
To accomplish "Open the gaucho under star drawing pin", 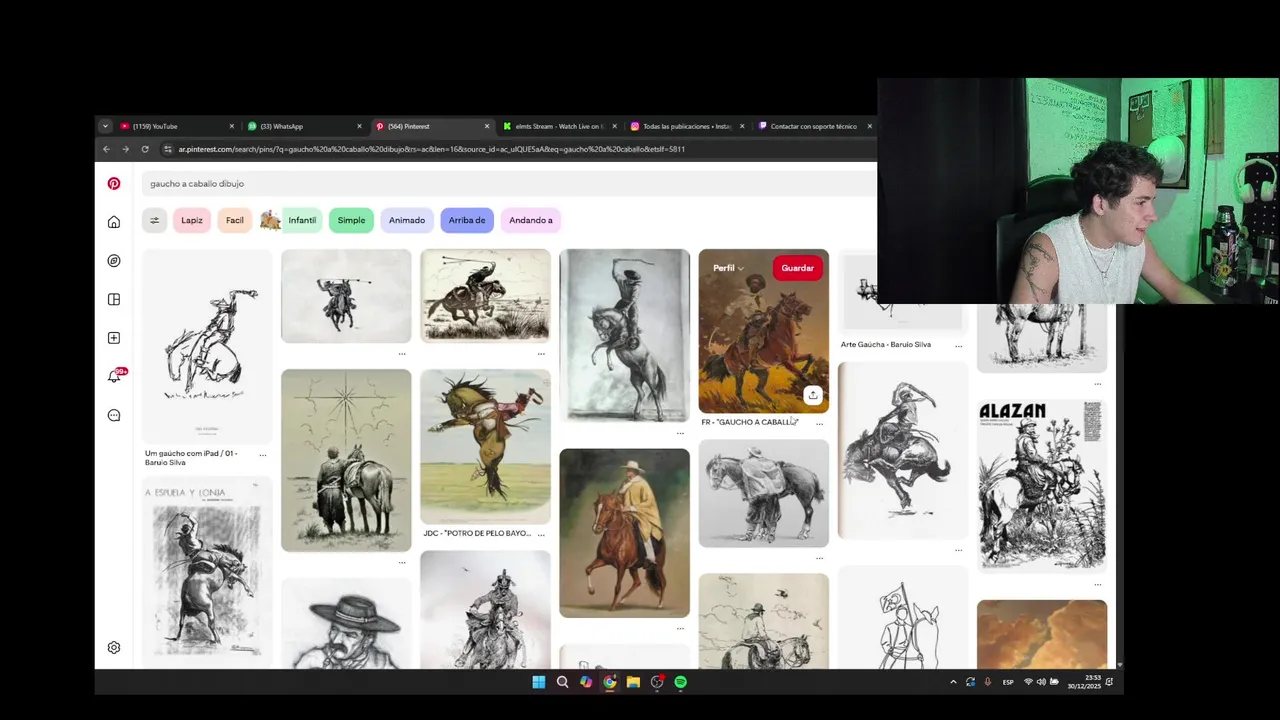I will click(x=346, y=460).
